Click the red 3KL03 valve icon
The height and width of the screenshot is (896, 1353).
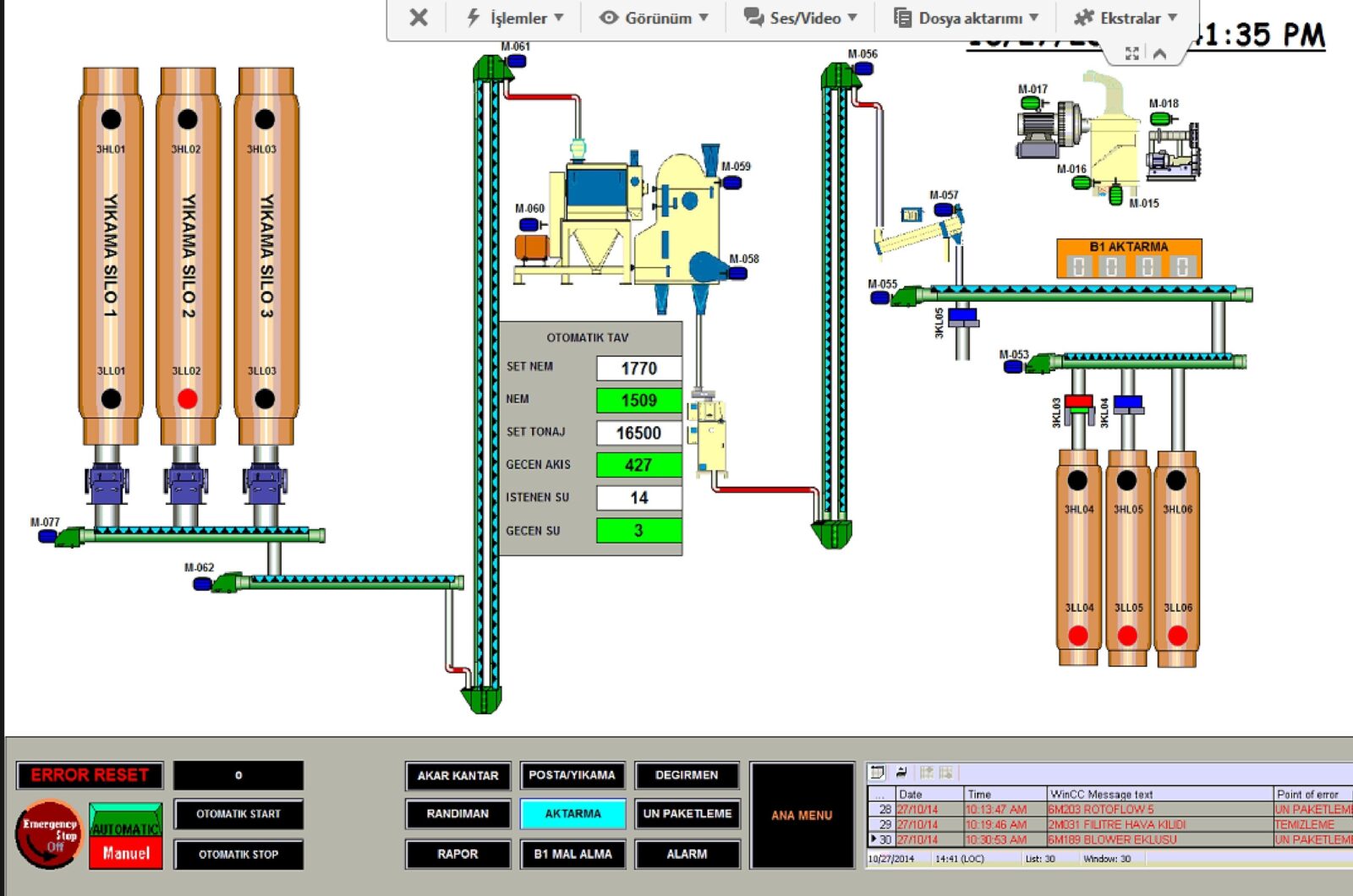[x=1078, y=403]
